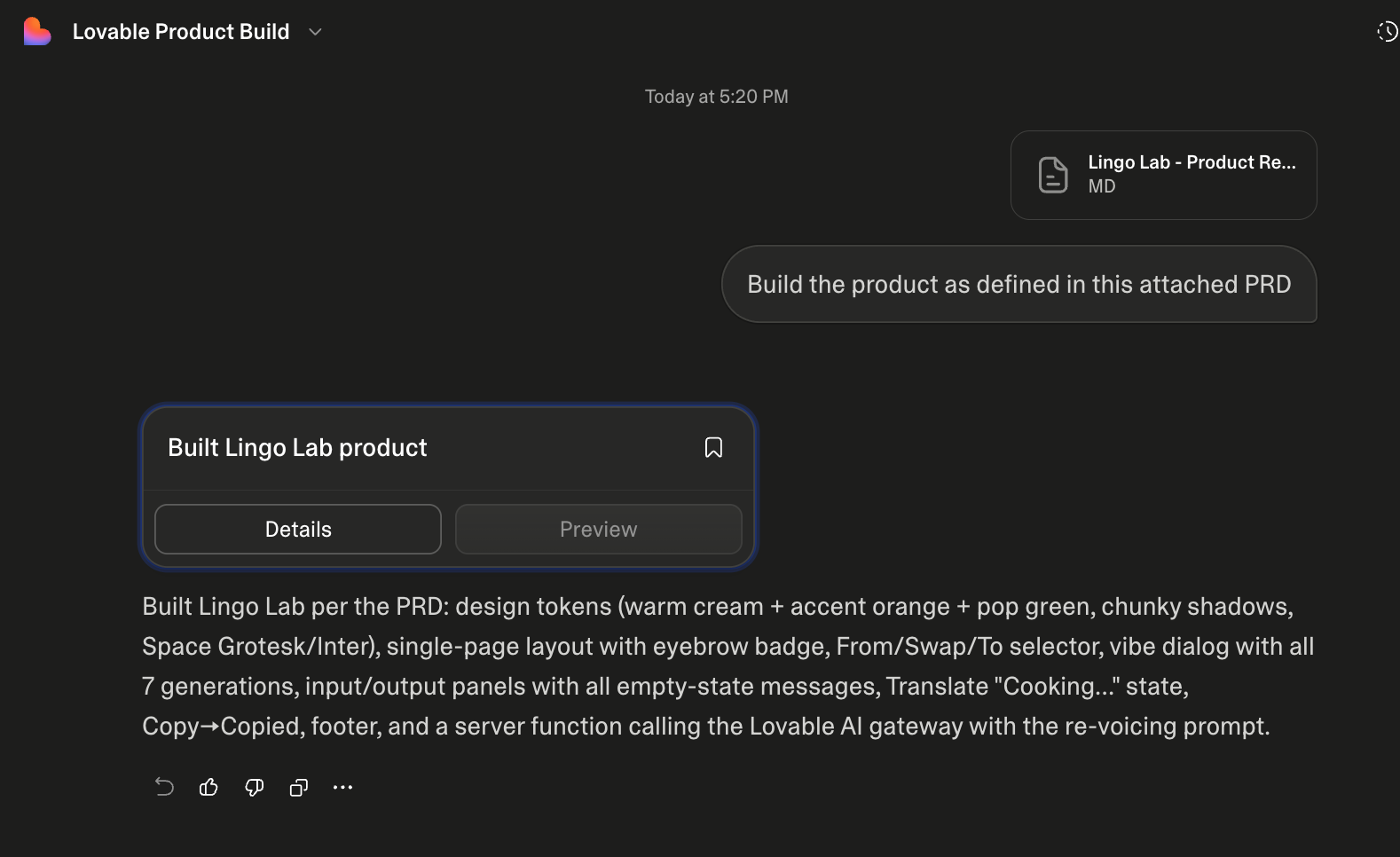1400x857 pixels.
Task: Click the Preview button
Action: pos(599,530)
